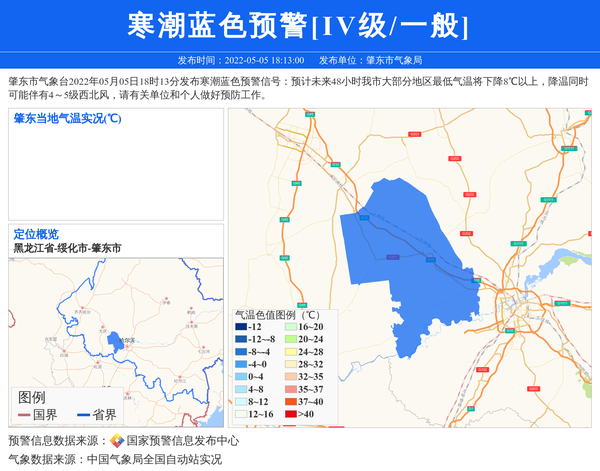This screenshot has height=471, width=600.
Task: Click the red 国界 line symbol in legend
Action: (24, 415)
